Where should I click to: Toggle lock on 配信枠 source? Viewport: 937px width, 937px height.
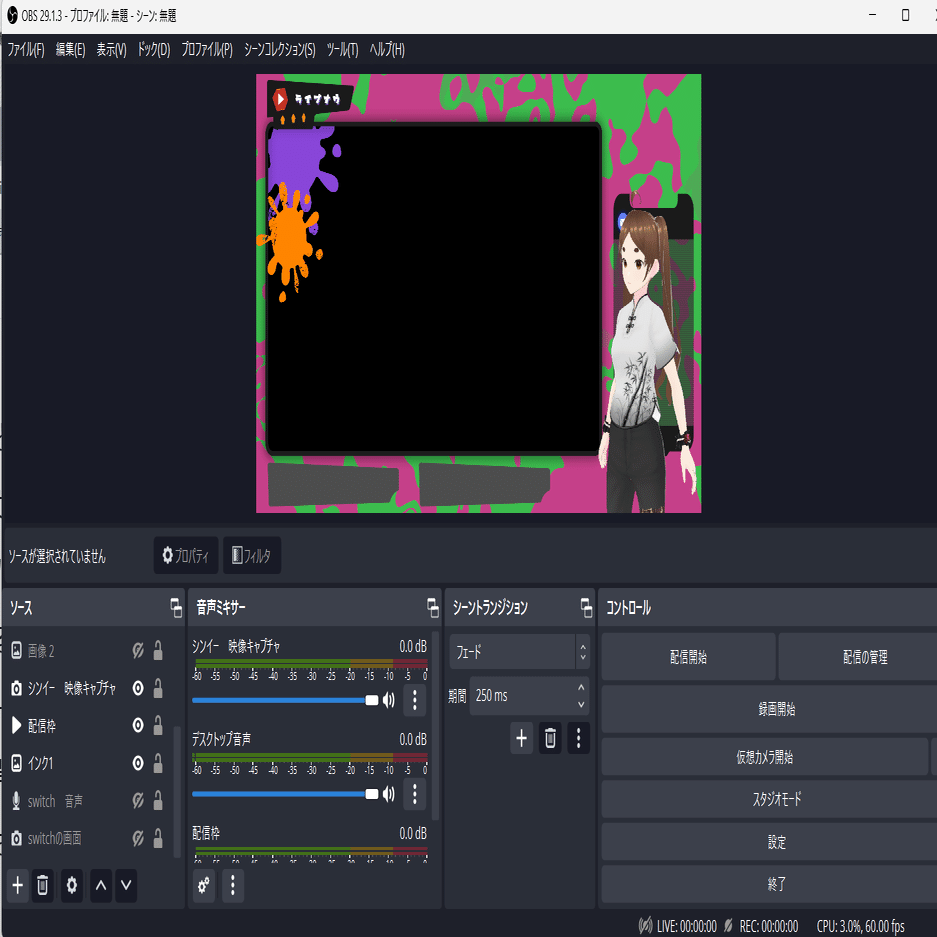(158, 725)
